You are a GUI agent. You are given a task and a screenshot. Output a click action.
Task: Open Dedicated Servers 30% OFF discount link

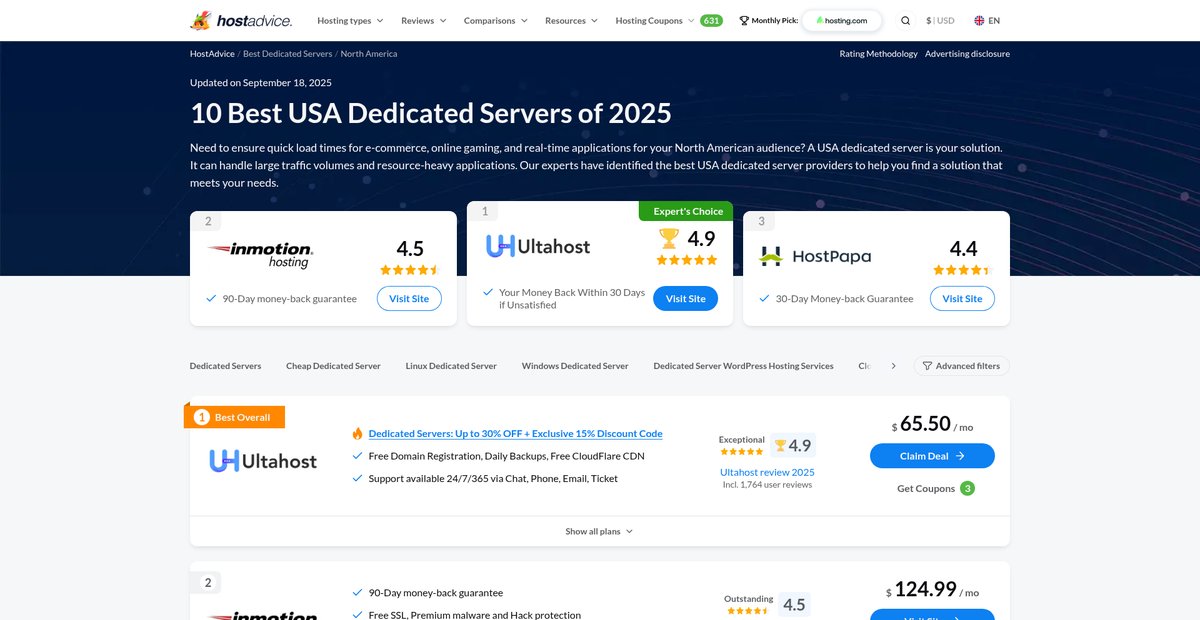pos(515,433)
